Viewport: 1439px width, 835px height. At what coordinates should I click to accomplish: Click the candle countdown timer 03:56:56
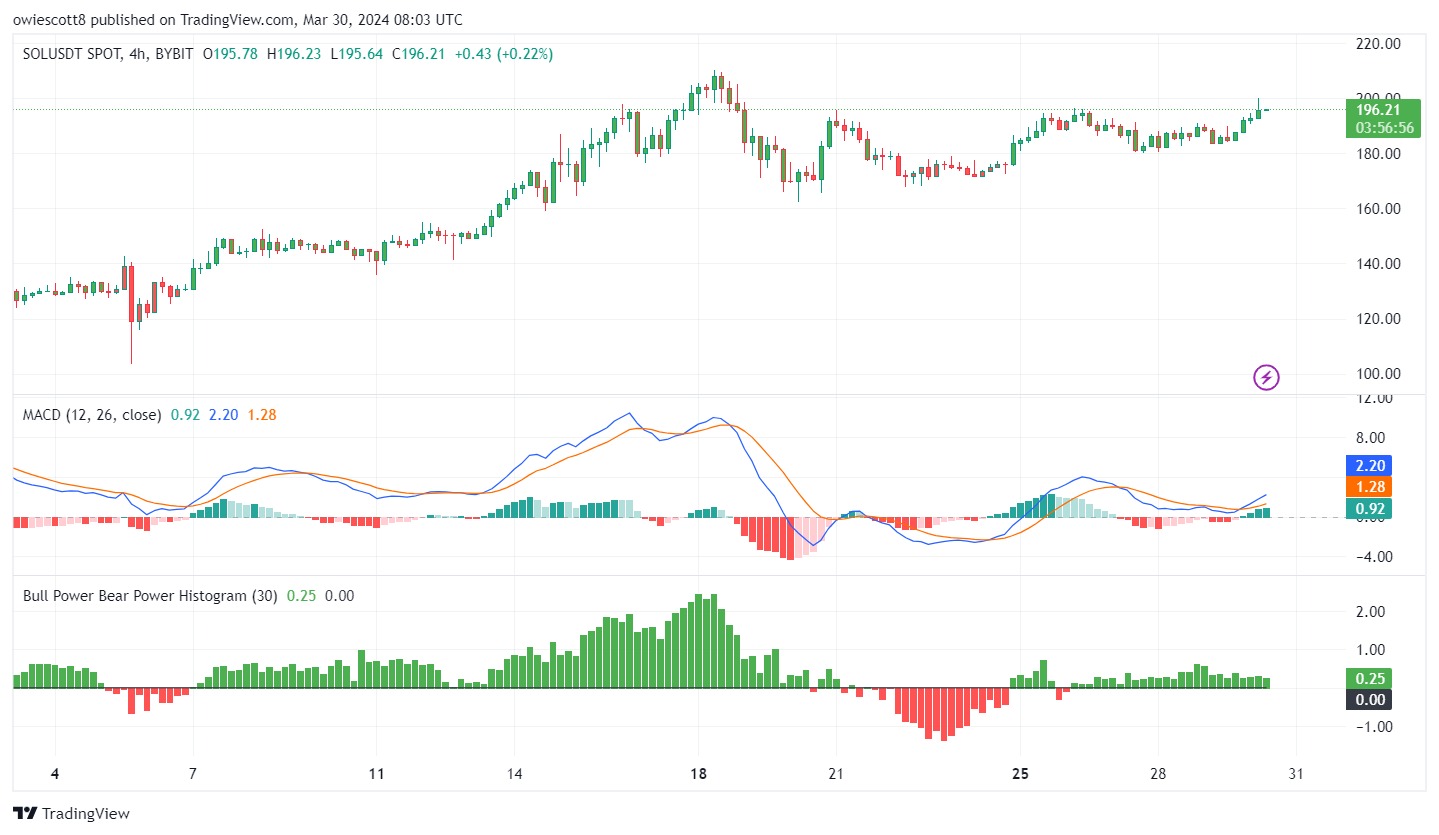[1385, 128]
